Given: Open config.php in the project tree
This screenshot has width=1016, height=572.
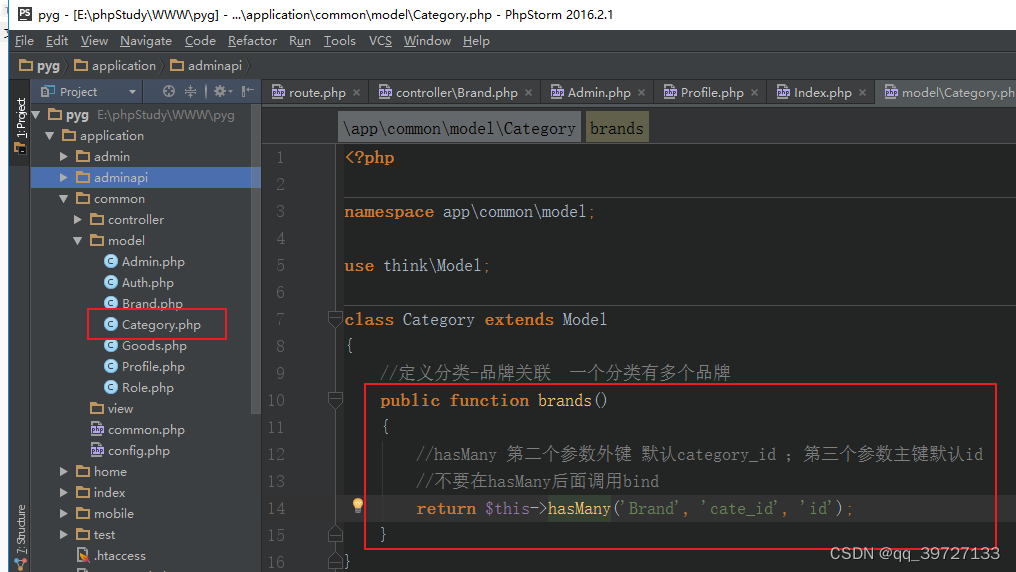Looking at the screenshot, I should [x=130, y=451].
